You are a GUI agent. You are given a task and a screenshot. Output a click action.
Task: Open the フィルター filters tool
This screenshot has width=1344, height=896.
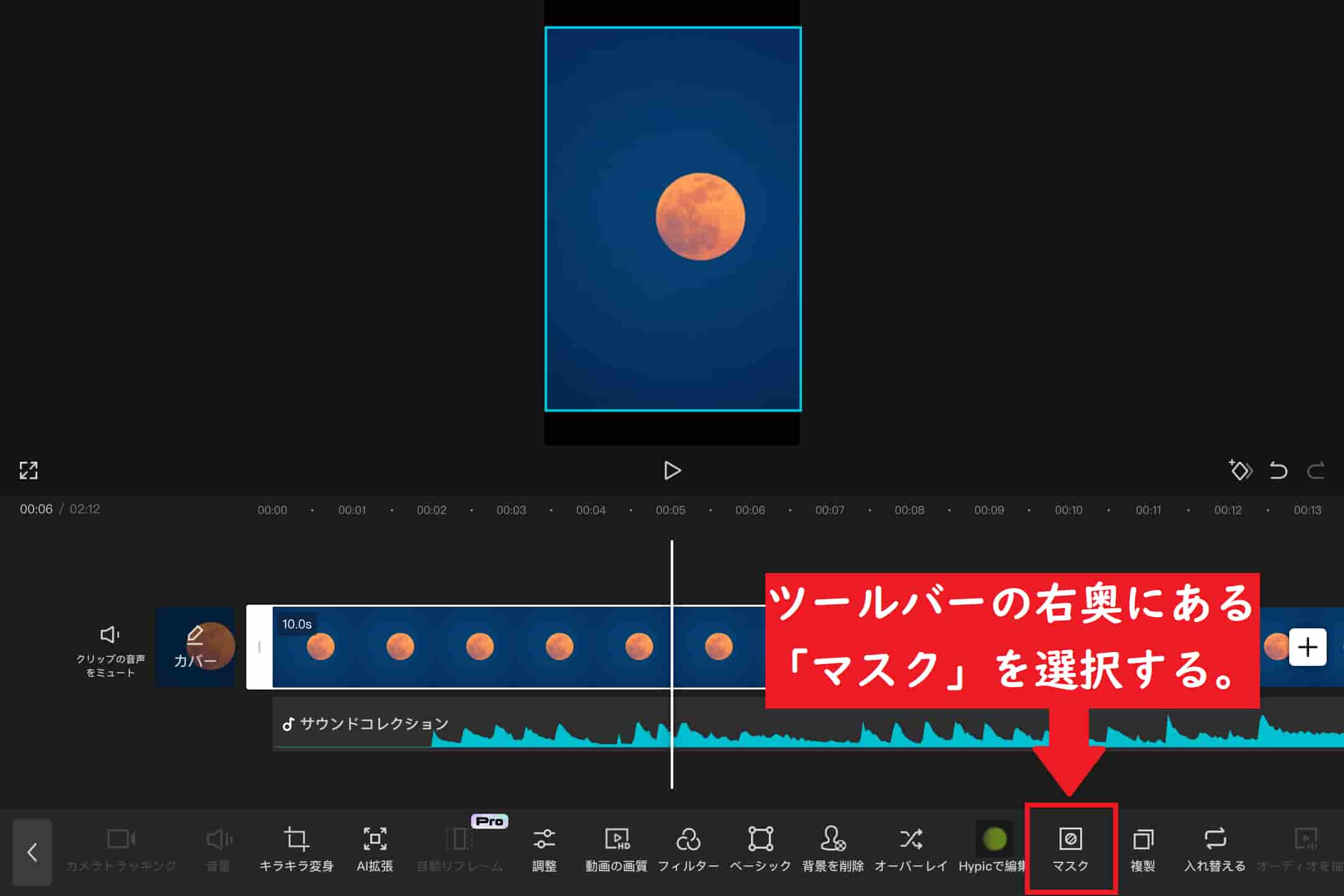tap(688, 847)
